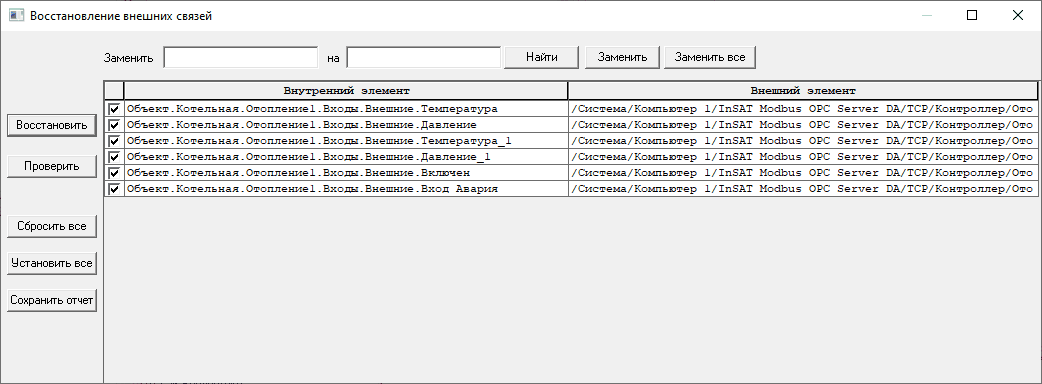Select external element path in Давление row
This screenshot has width=1042, height=384.
(803, 125)
